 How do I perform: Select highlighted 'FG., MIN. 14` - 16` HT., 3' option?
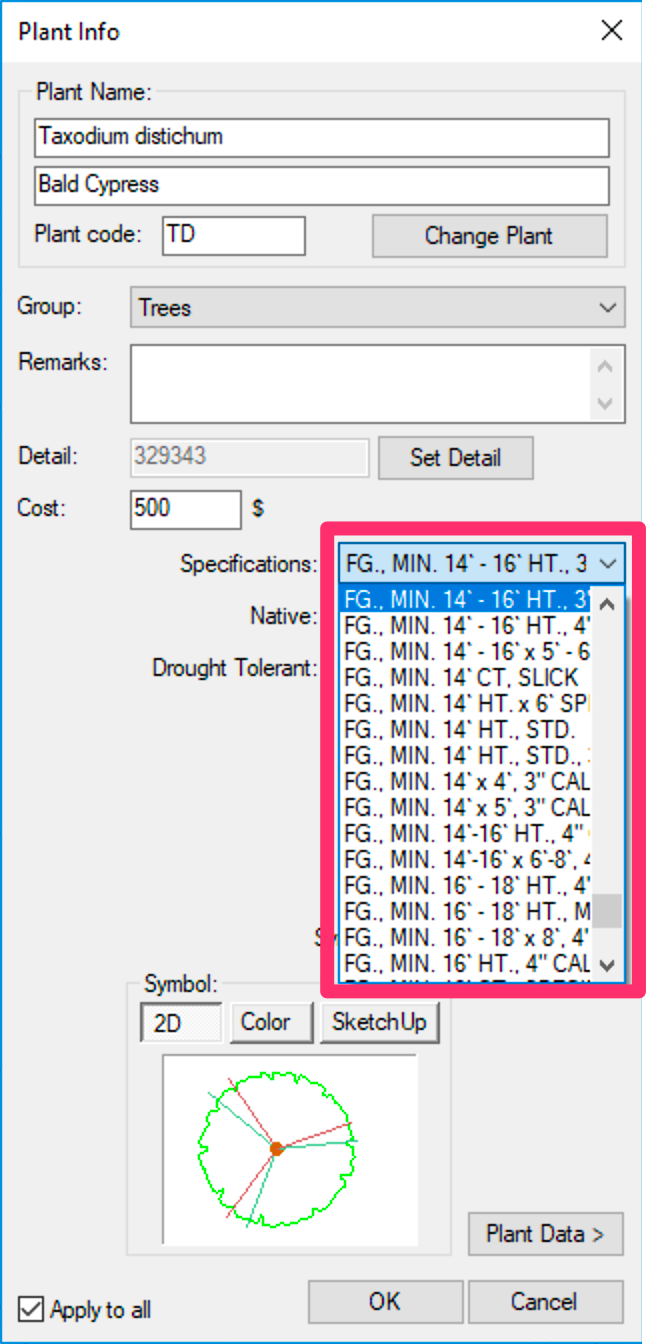click(466, 600)
